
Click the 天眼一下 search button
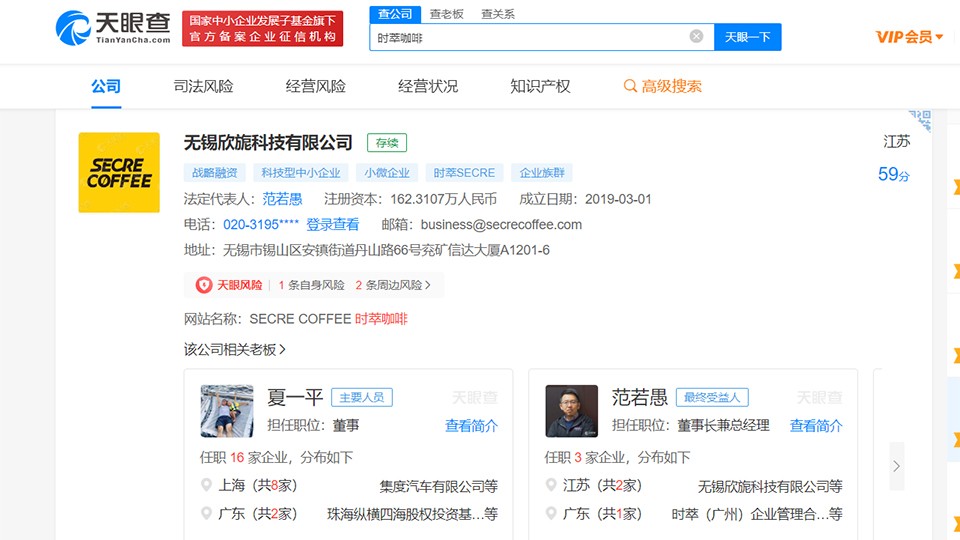(x=748, y=37)
